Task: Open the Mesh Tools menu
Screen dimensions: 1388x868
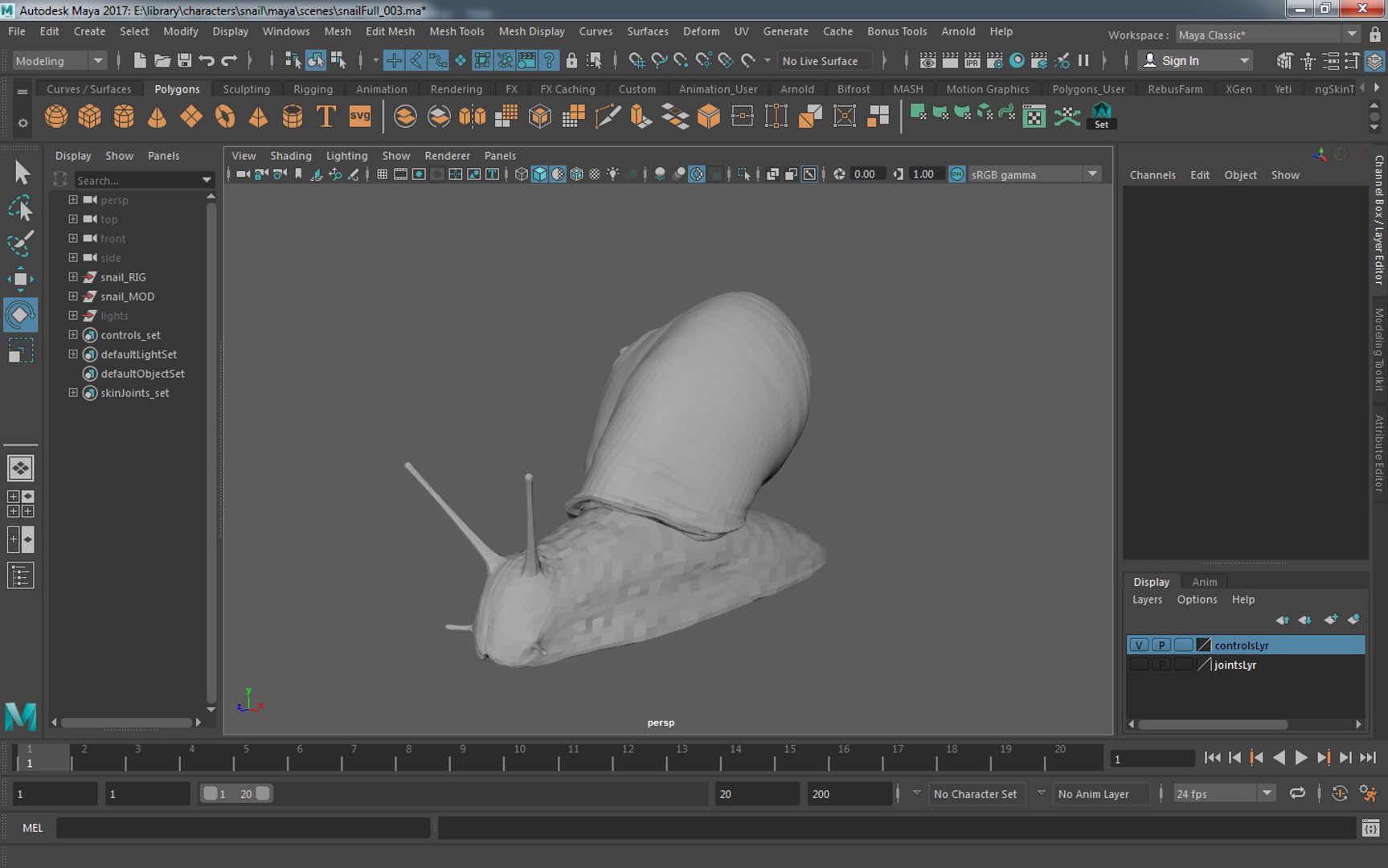Action: (457, 31)
